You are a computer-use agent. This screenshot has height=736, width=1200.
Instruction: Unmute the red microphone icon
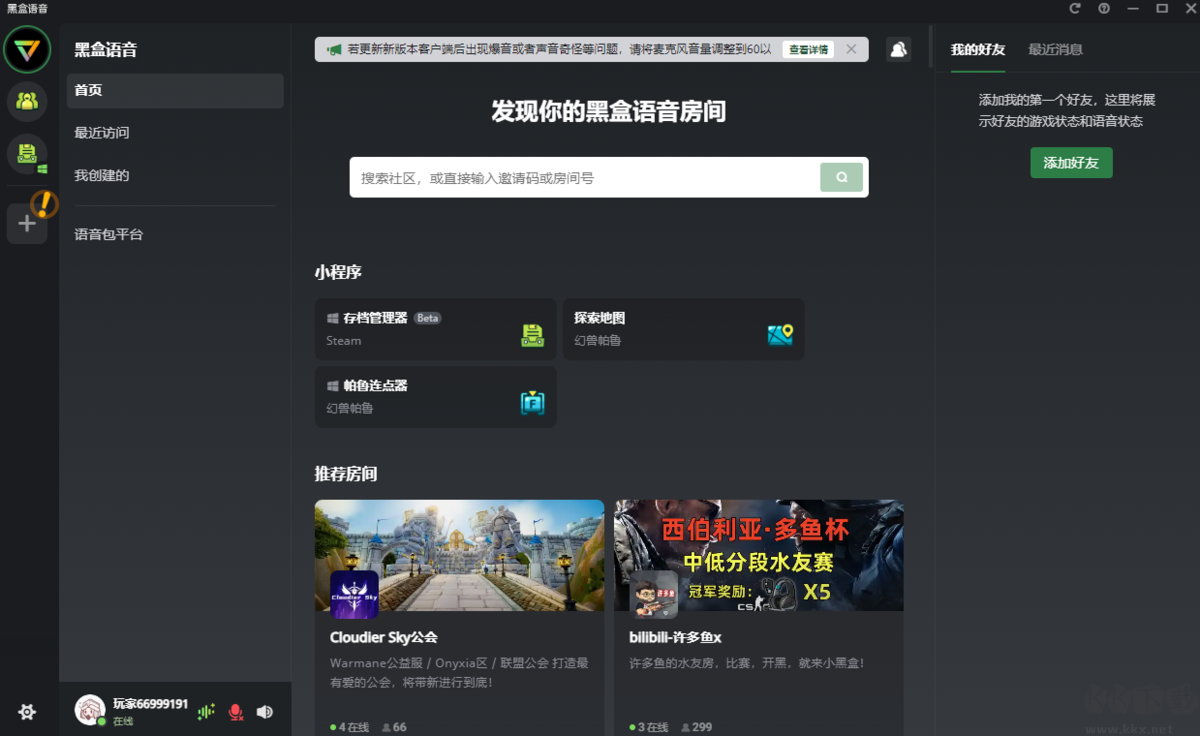[235, 711]
